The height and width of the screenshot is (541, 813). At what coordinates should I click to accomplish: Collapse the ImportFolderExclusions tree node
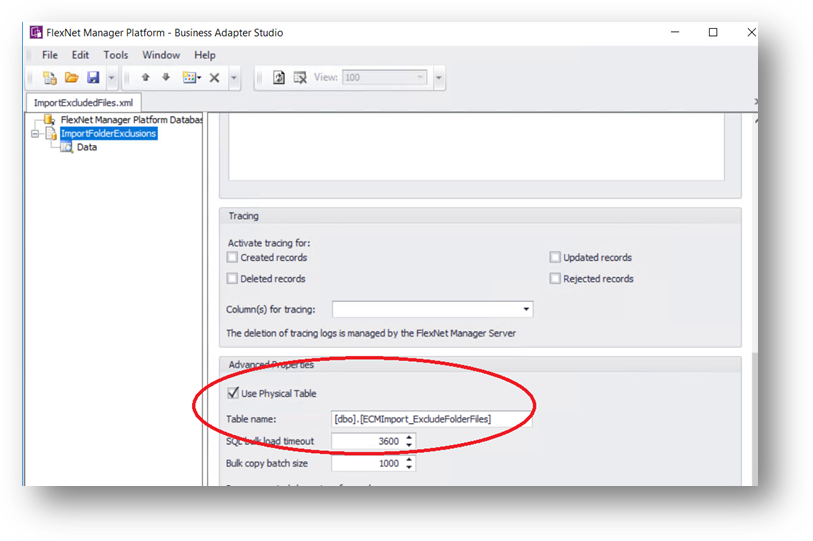[x=35, y=134]
